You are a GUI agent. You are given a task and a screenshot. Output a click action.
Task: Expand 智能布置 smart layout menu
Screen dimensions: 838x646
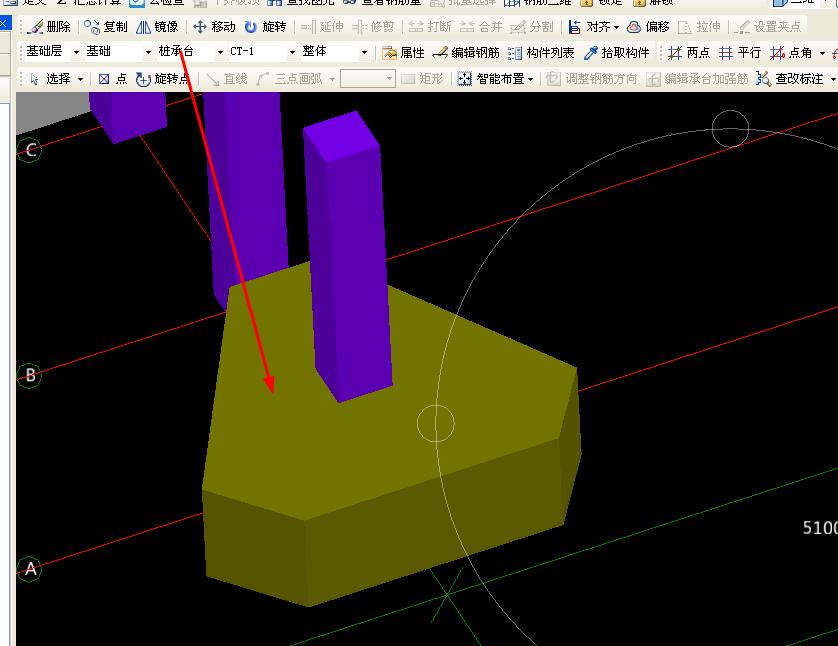(495, 79)
